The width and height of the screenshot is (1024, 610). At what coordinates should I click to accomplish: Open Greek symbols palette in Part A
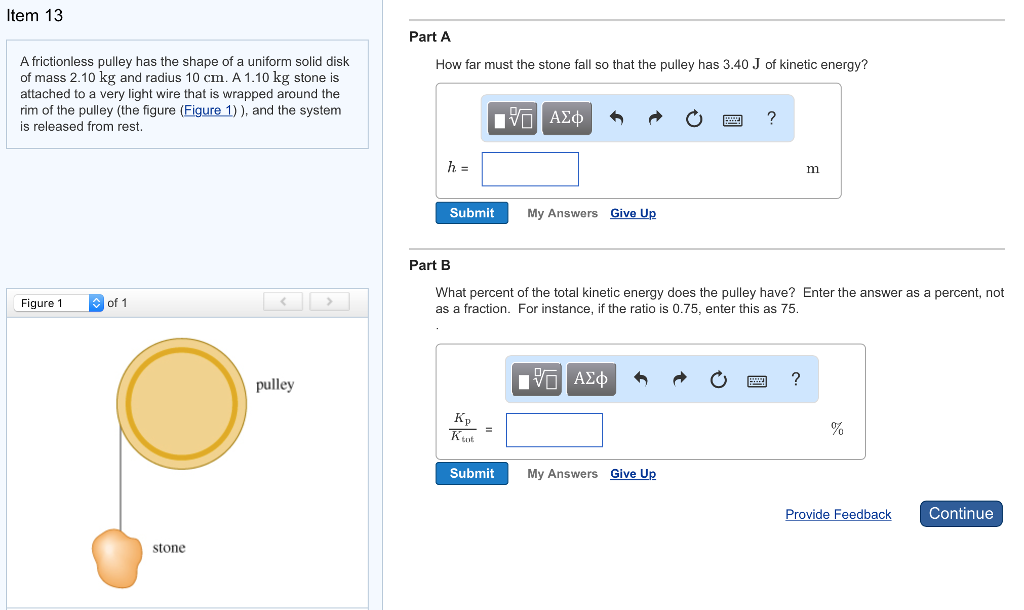pos(566,118)
